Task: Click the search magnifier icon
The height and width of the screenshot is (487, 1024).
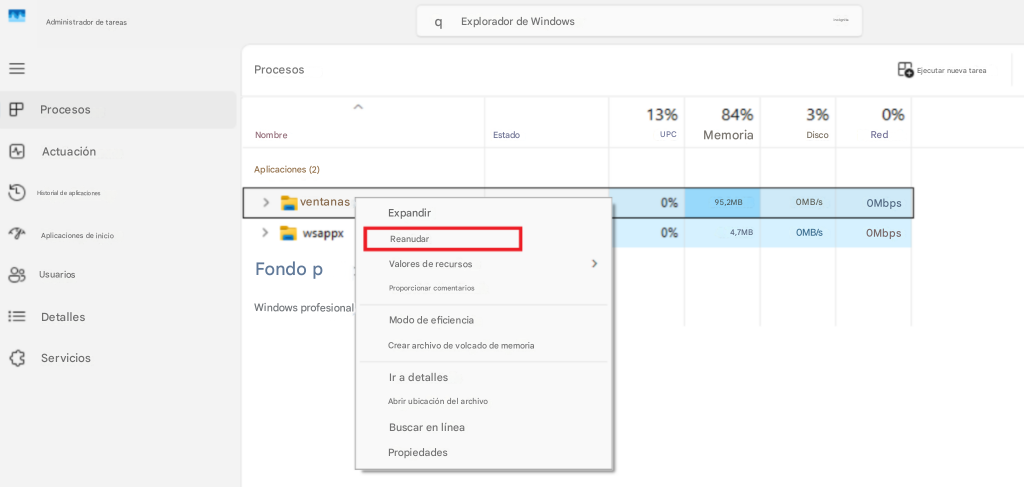Action: (438, 22)
